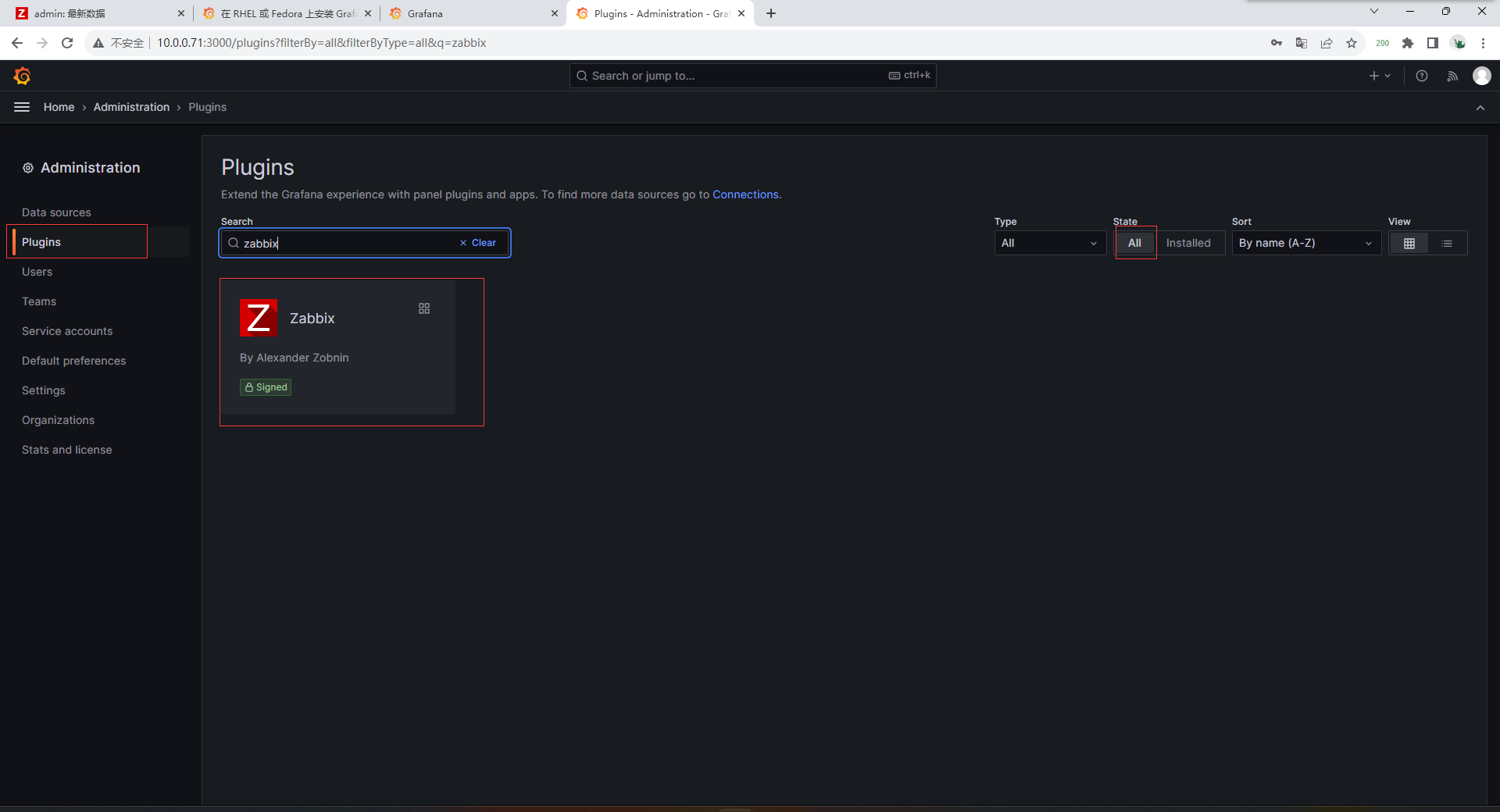Click the tab search chevron in title bar
Screen dimensions: 1500x812
1374,11
